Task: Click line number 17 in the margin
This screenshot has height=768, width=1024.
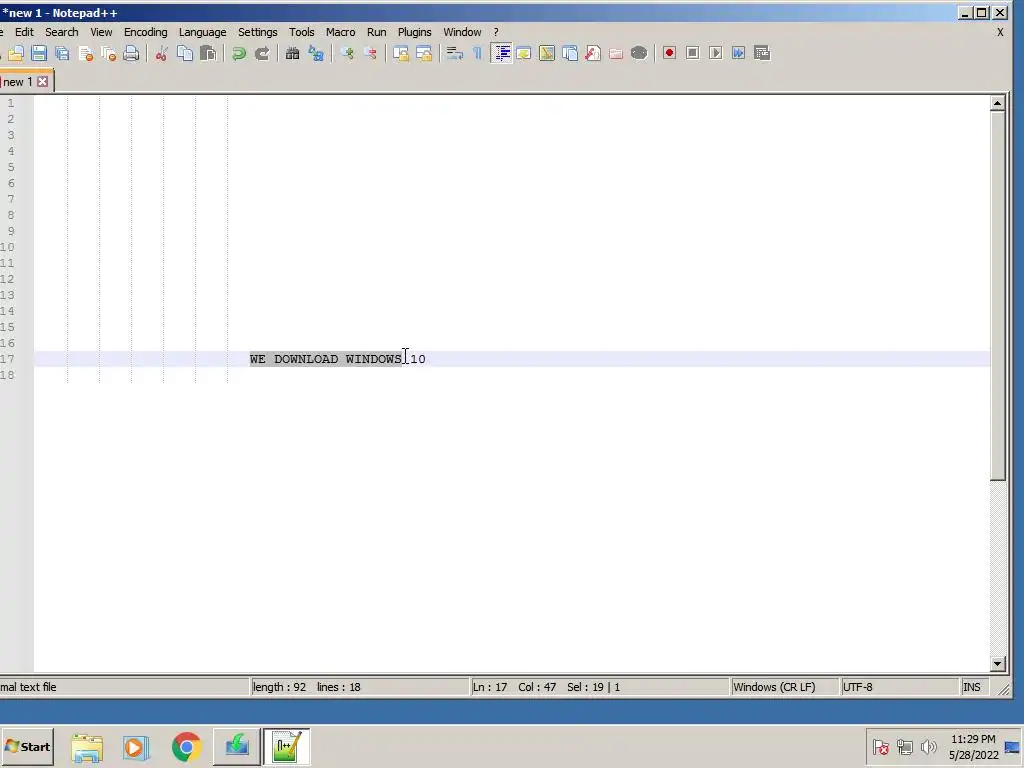Action: [x=7, y=359]
